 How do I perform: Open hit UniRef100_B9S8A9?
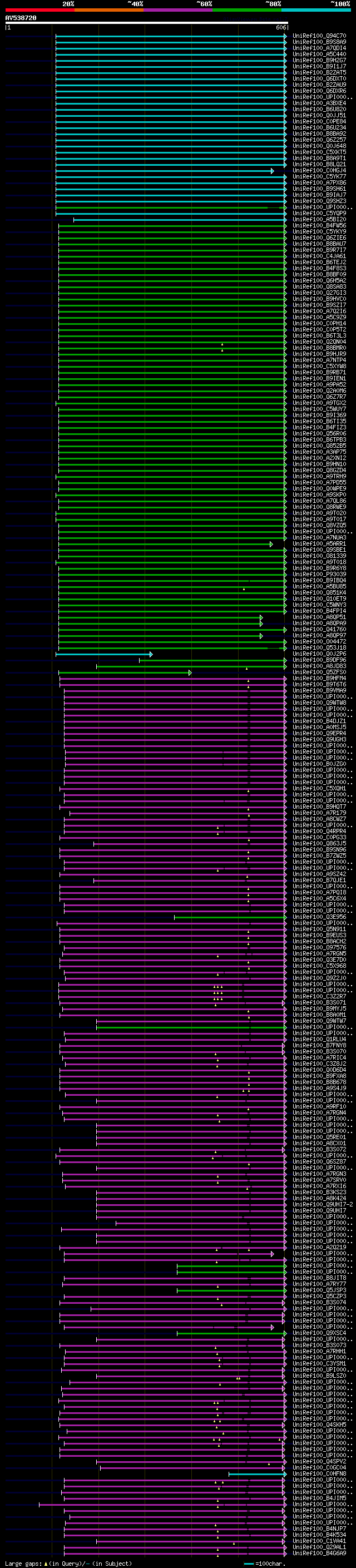click(319, 42)
